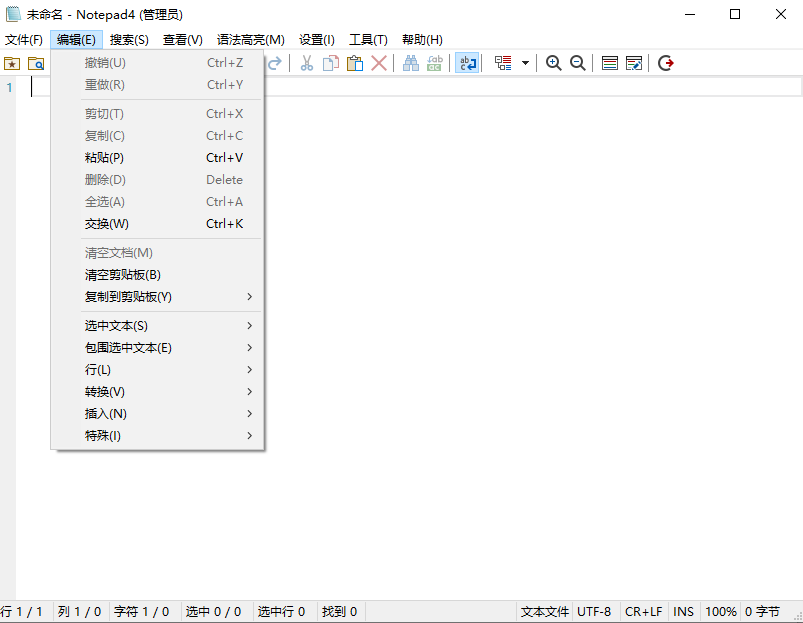The width and height of the screenshot is (803, 623).
Task: Open the folding dropdown arrow in toolbar
Action: coord(525,63)
